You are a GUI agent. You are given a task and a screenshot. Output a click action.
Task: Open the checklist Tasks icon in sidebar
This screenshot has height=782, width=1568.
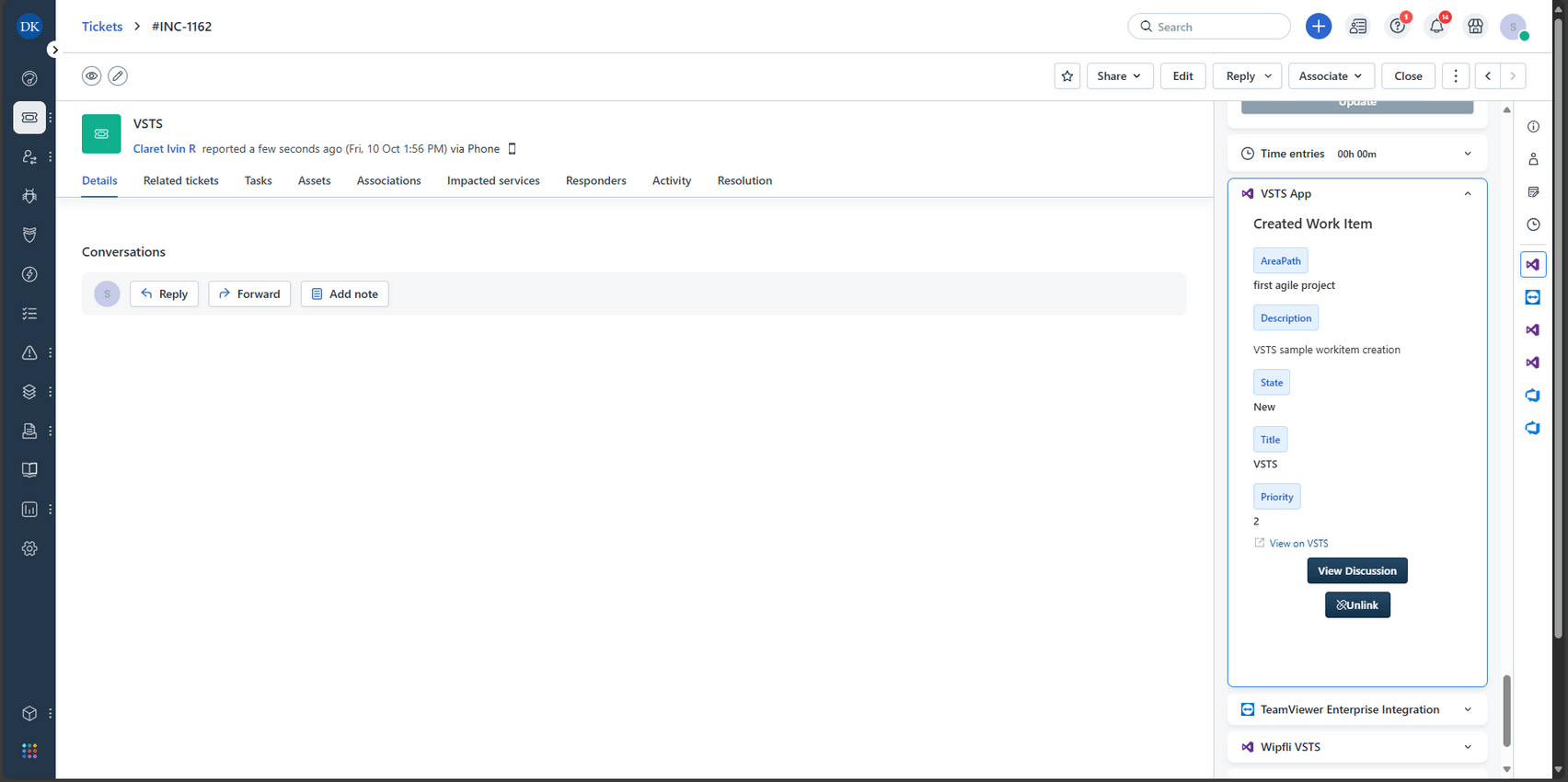(29, 314)
